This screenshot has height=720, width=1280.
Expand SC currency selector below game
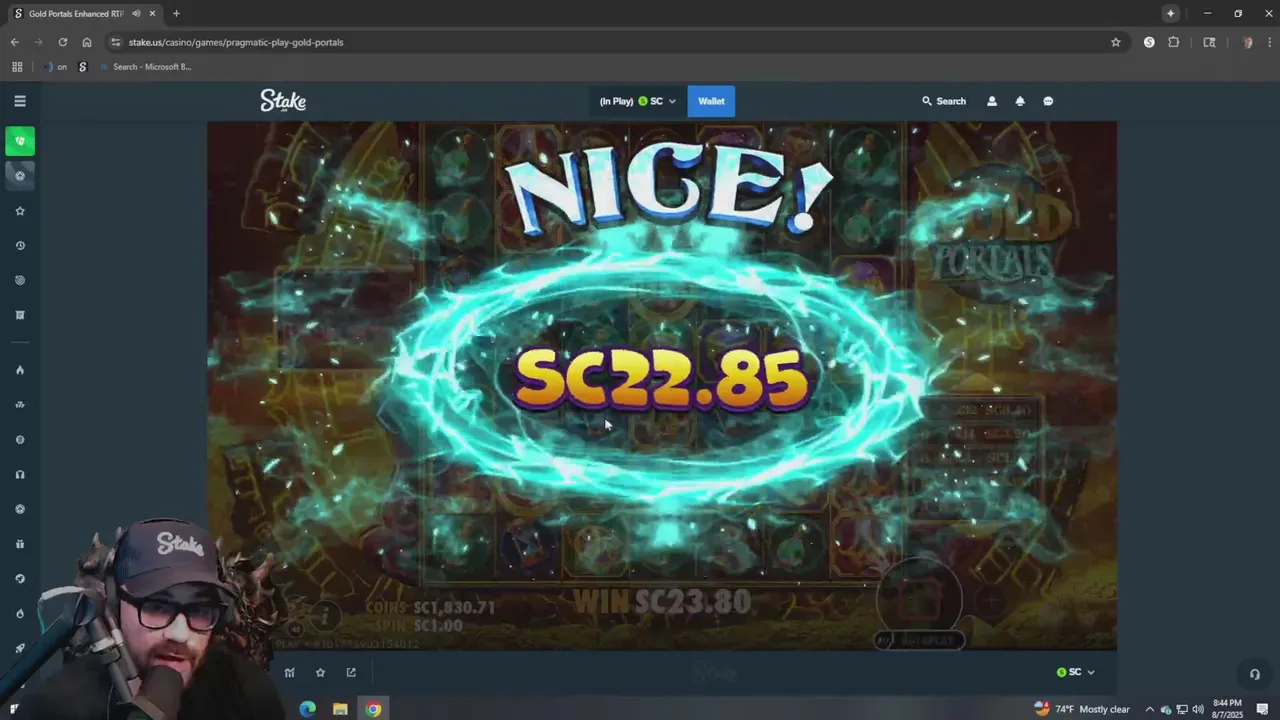tap(1075, 672)
